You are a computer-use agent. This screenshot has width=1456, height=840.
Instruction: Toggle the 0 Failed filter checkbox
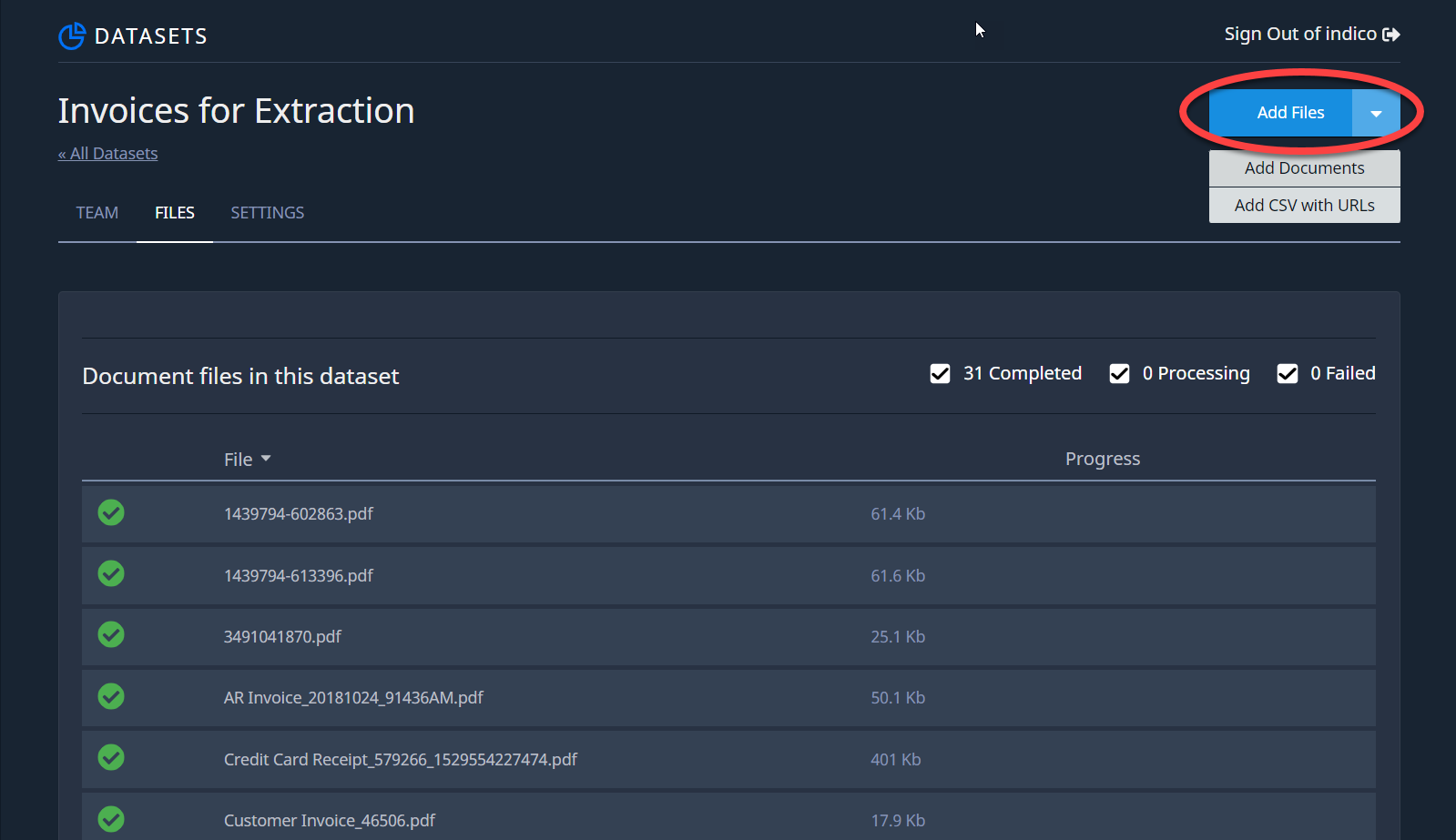[x=1288, y=374]
